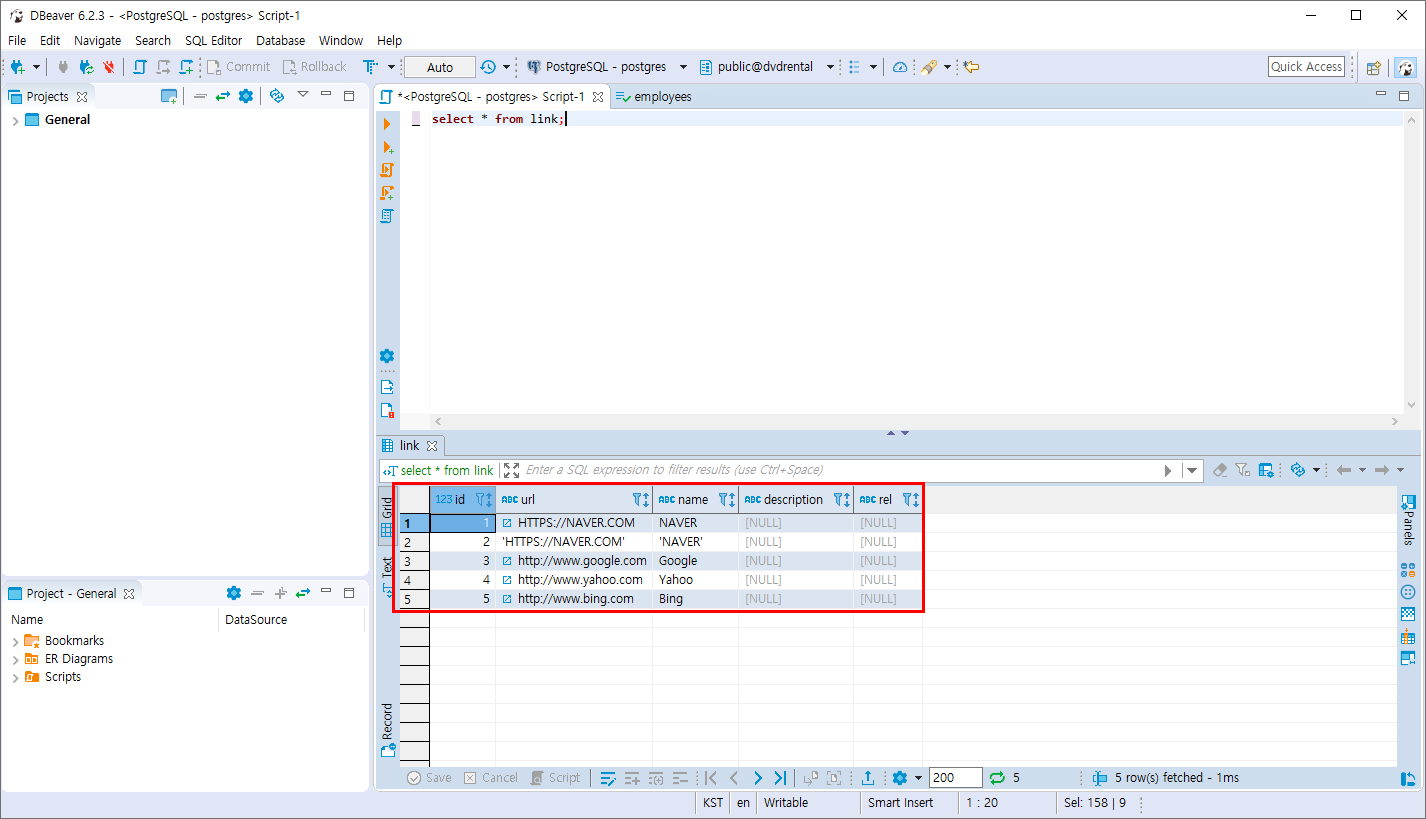Screen dimensions: 1426x819
Task: Jump to first row icon in results toolbar
Action: [711, 778]
